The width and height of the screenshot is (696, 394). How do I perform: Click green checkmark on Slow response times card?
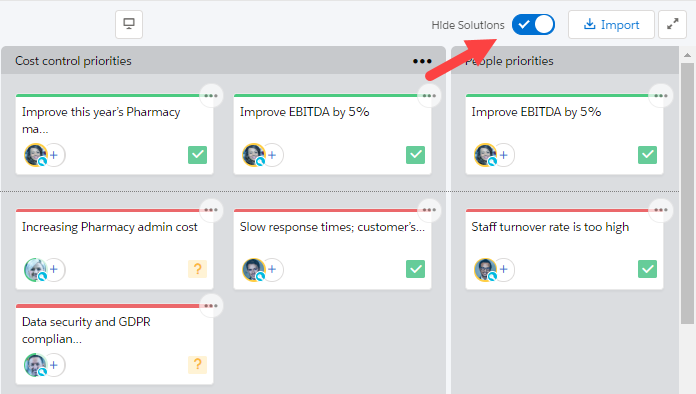click(x=415, y=269)
